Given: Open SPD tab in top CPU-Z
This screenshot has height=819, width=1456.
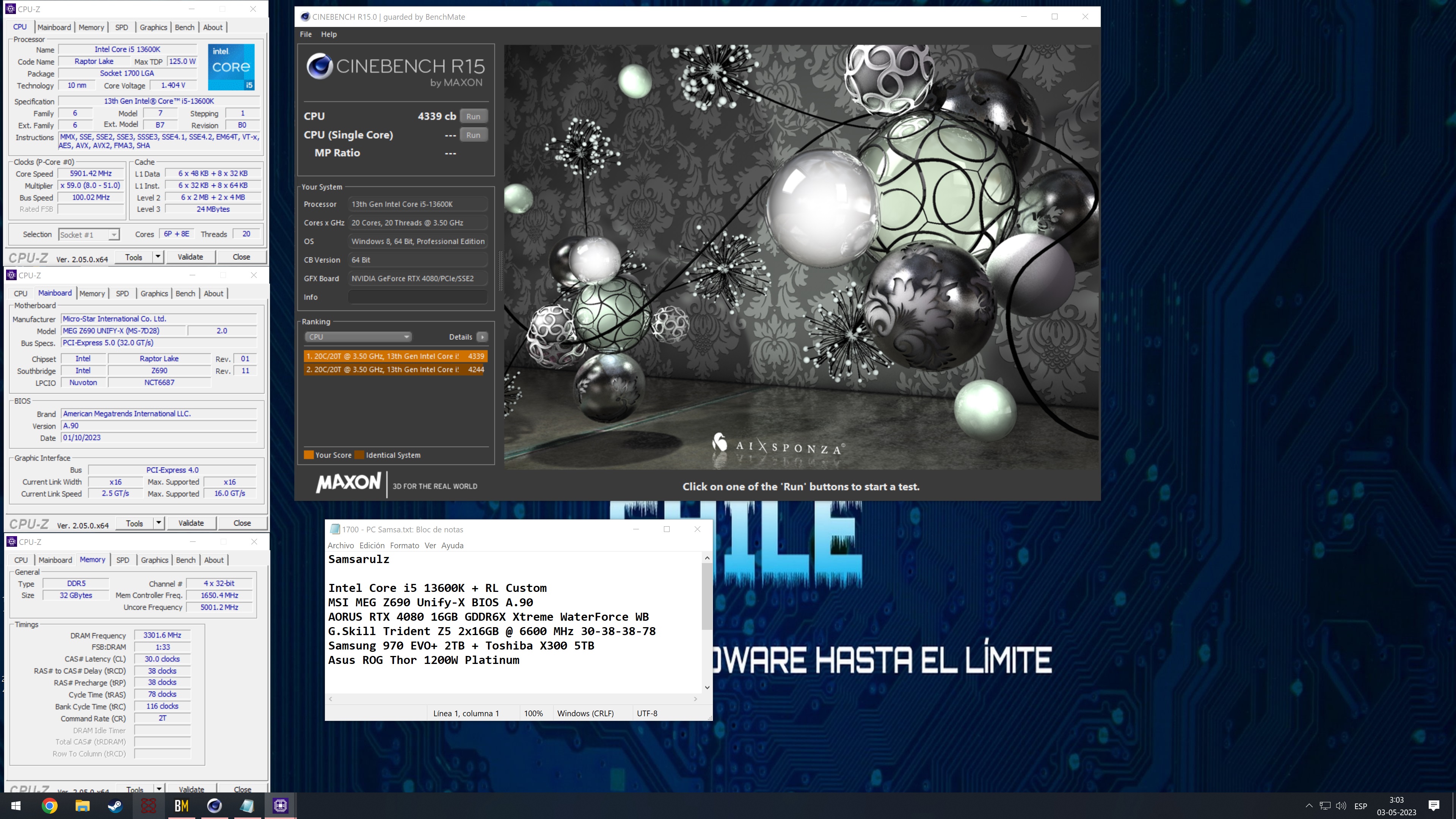Looking at the screenshot, I should (x=121, y=27).
